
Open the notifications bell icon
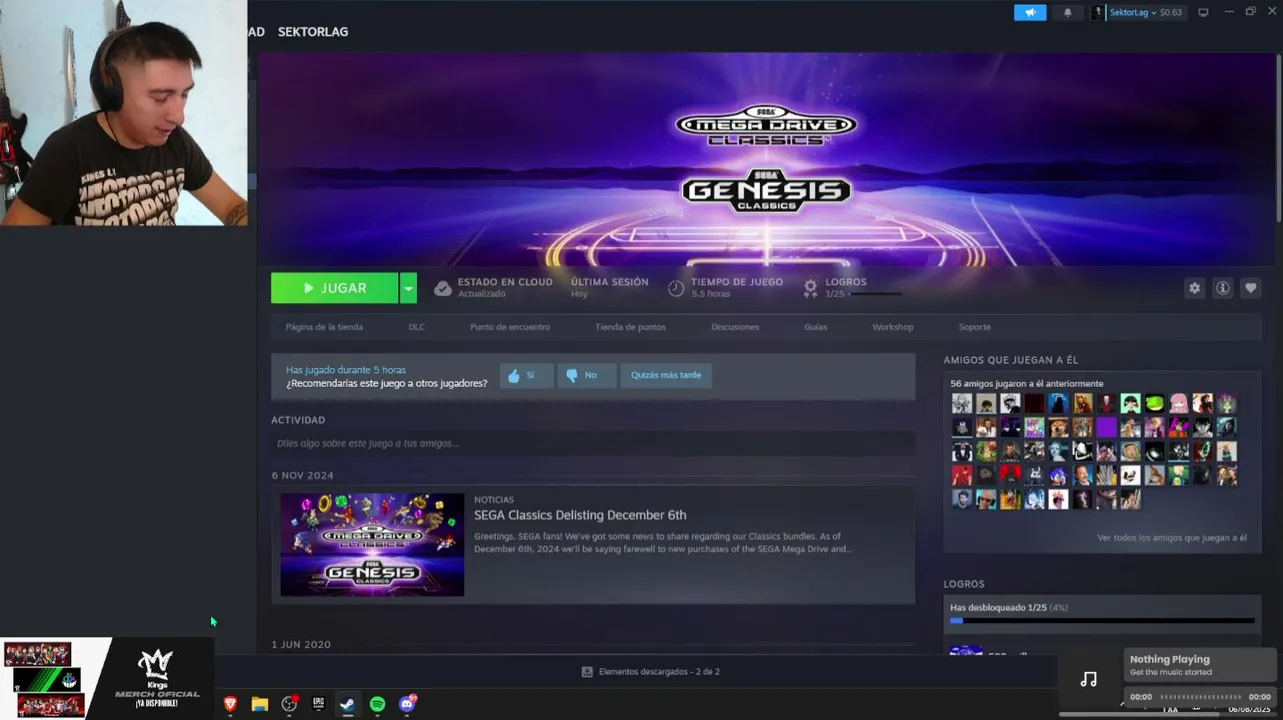click(1068, 12)
